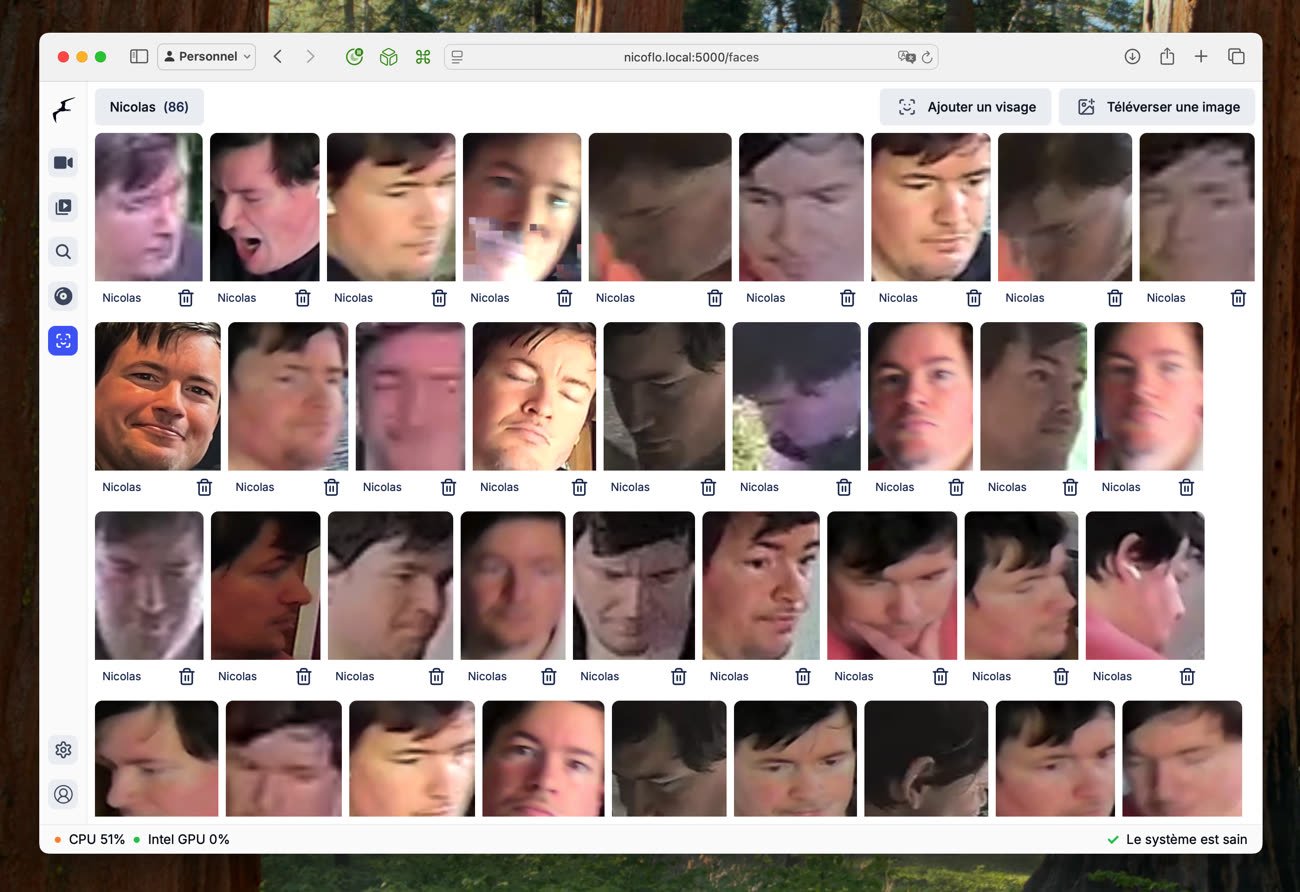
Task: Click Ajouter un visage button
Action: (x=966, y=107)
